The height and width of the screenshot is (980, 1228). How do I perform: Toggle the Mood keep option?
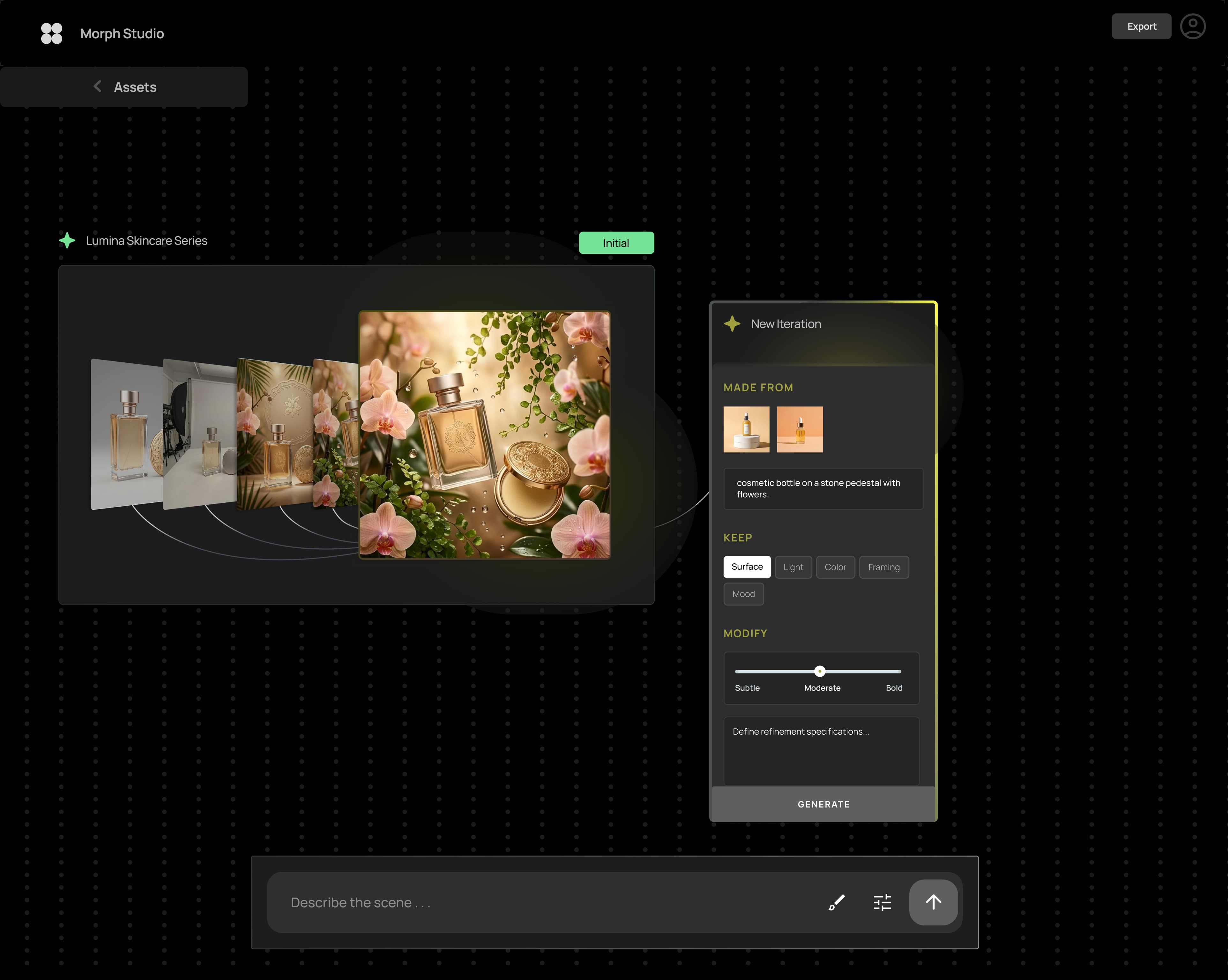[743, 594]
